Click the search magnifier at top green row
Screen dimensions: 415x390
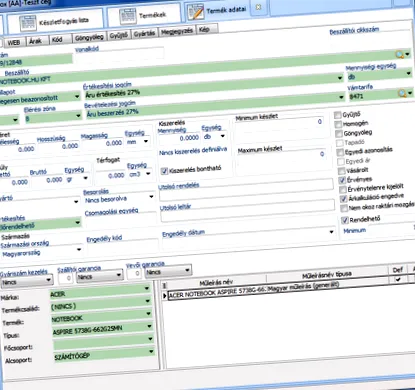399,54
